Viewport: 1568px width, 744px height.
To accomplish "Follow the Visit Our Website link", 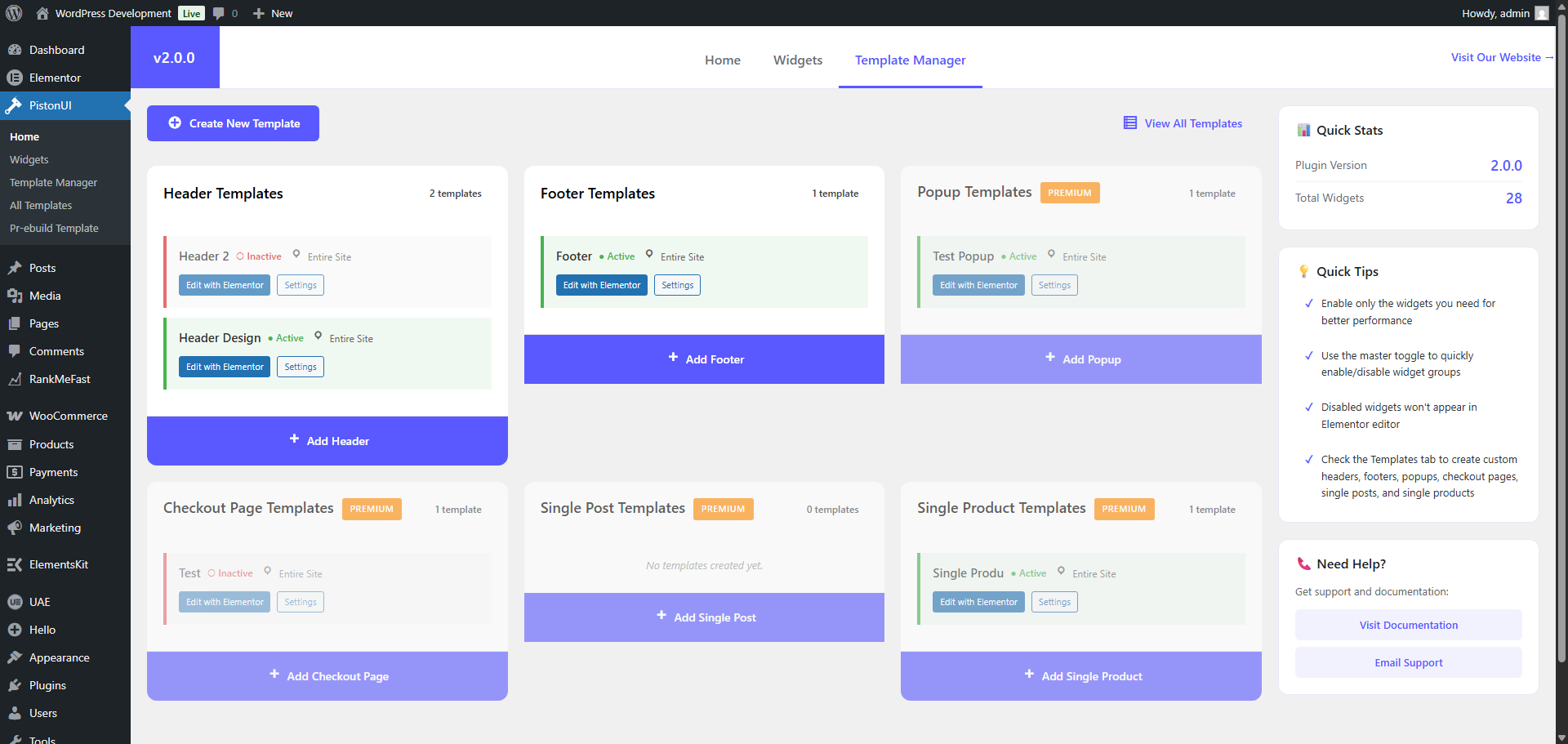I will coord(1502,57).
